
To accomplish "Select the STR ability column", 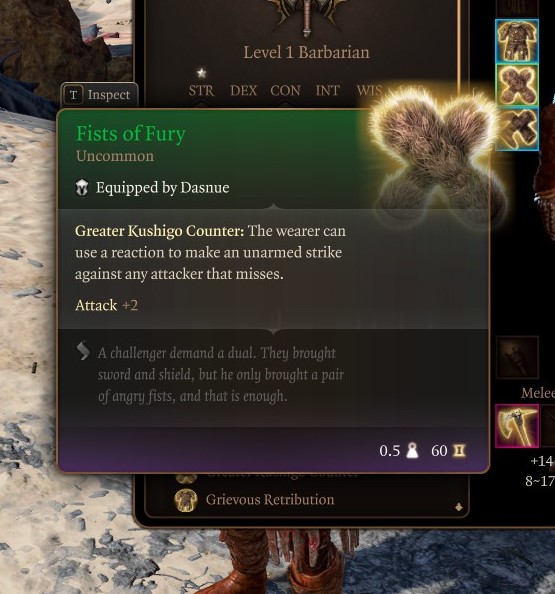I will click(x=202, y=91).
